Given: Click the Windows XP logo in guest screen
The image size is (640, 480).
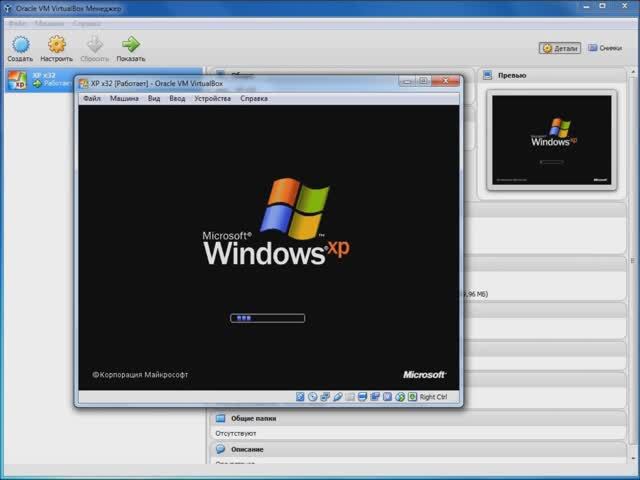Looking at the screenshot, I should point(276,222).
